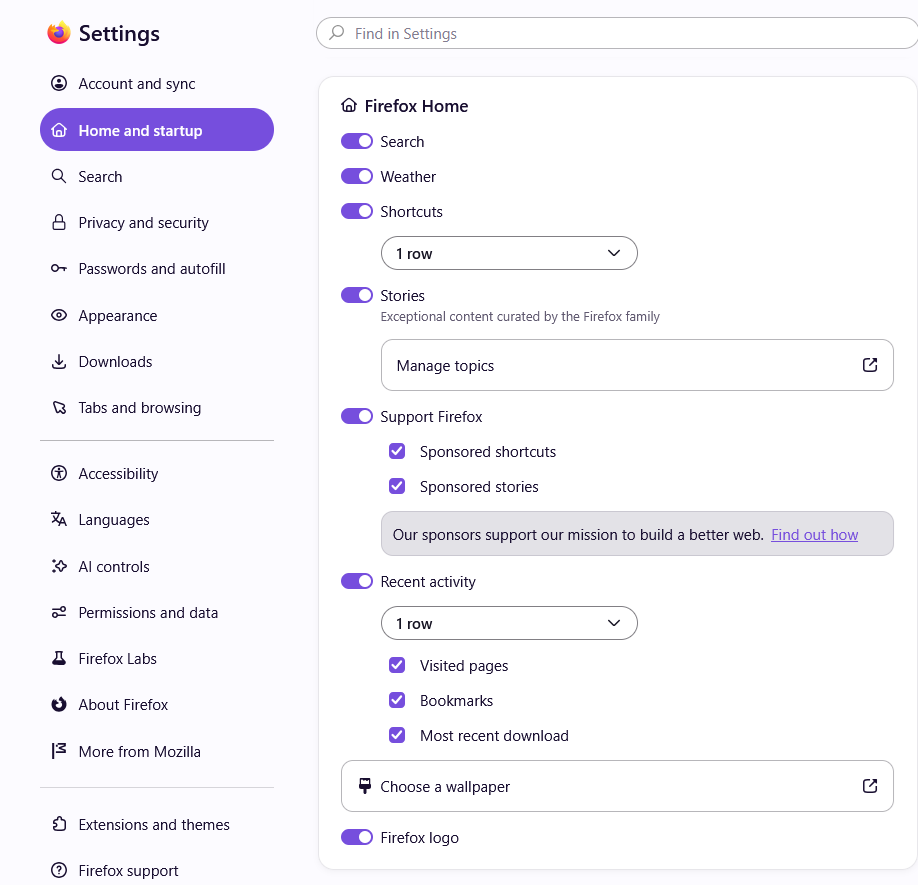Open Choose a wallpaper

coord(617,786)
